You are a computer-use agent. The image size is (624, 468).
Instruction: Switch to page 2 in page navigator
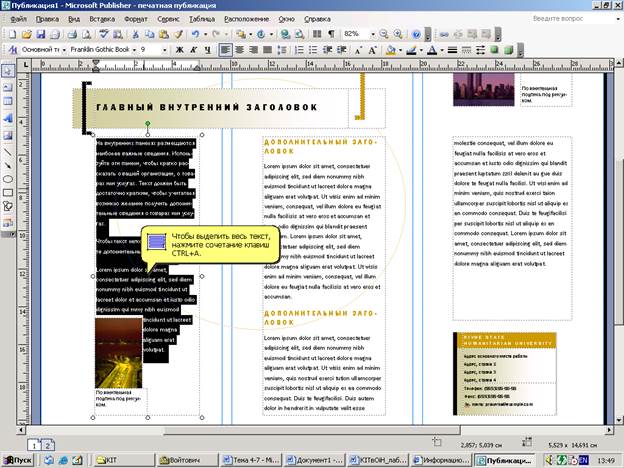click(x=49, y=443)
